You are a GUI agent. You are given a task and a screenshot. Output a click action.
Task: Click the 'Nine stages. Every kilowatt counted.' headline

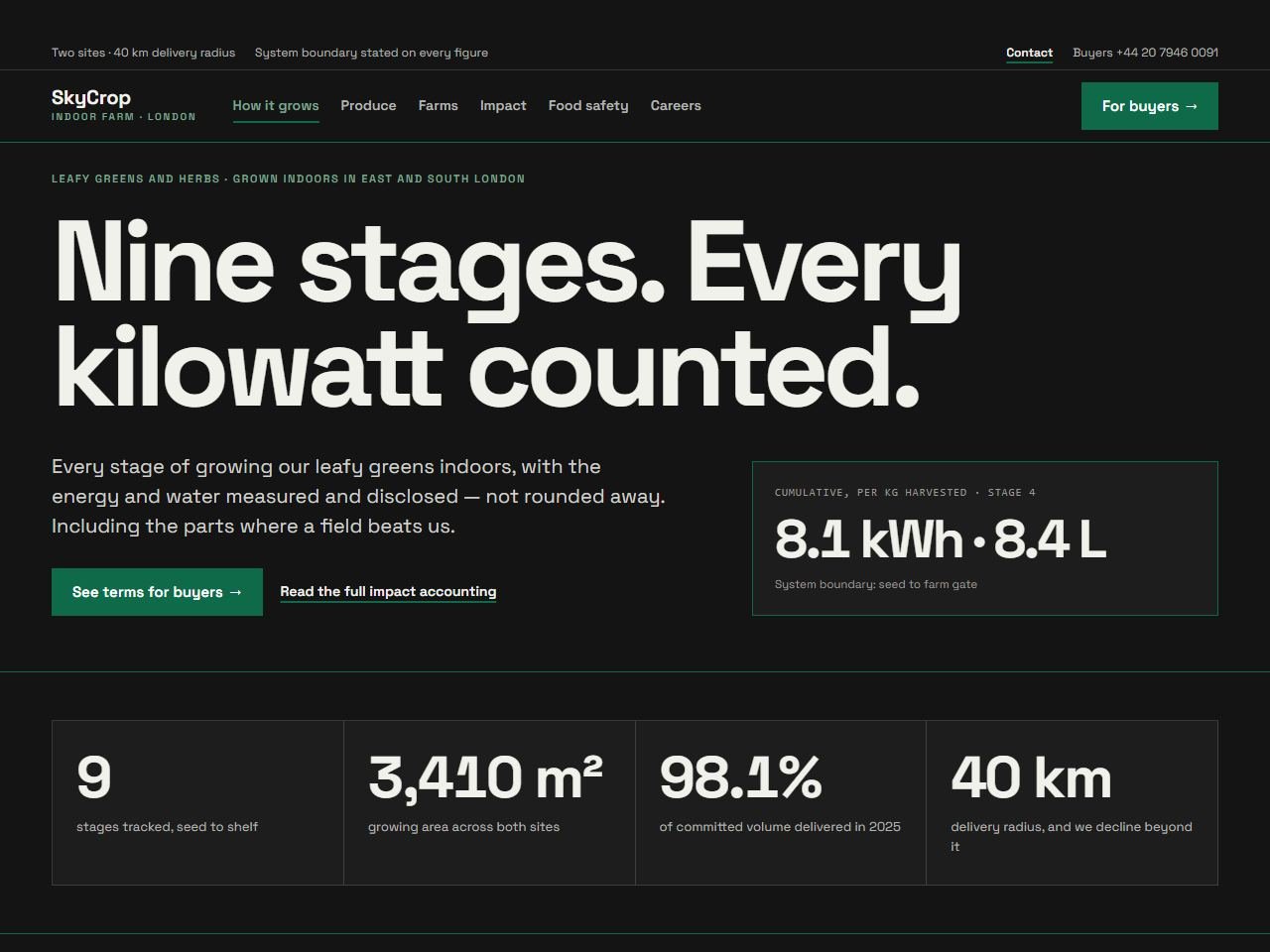[x=507, y=313]
